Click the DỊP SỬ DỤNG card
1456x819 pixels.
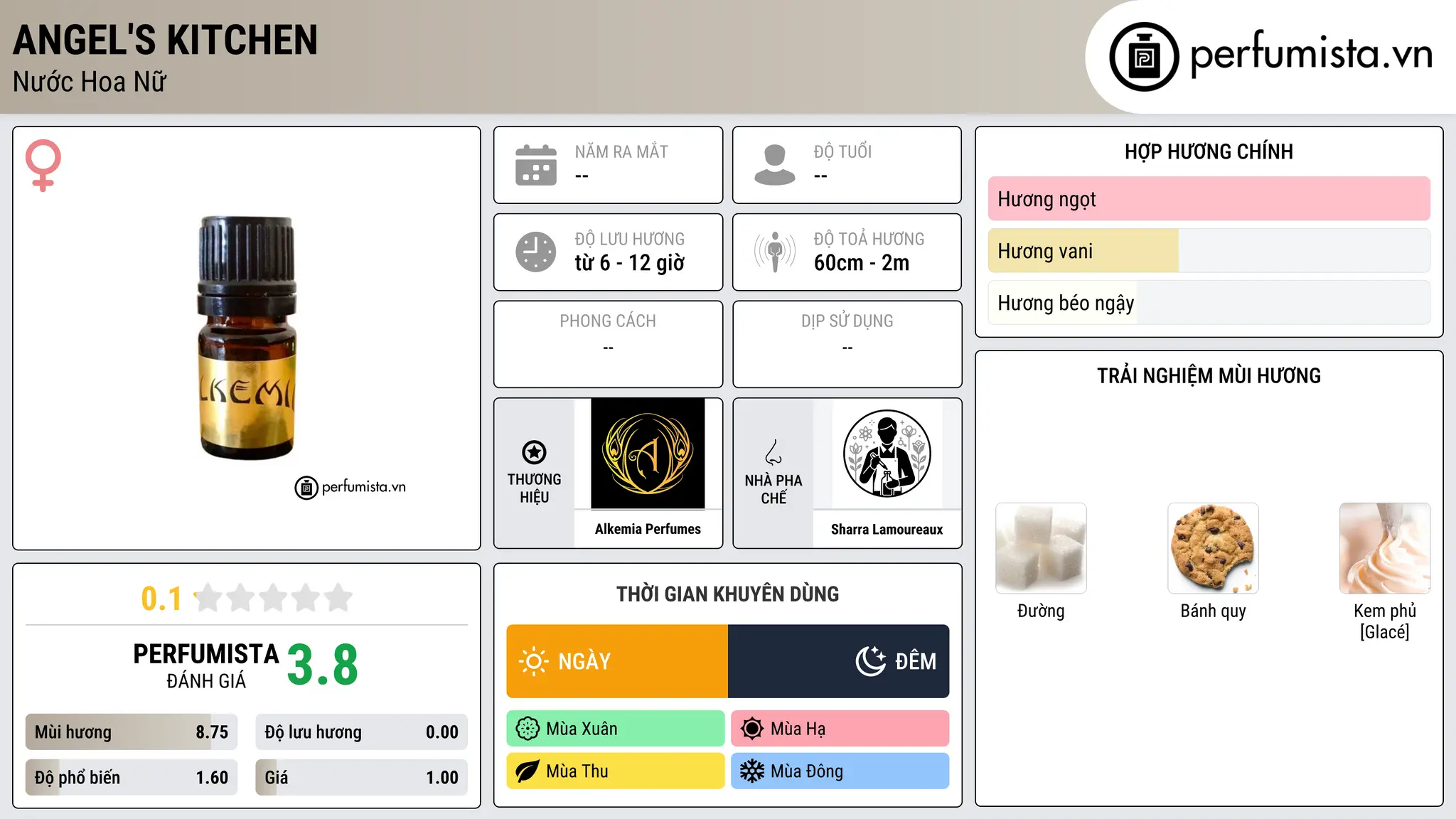pos(847,344)
